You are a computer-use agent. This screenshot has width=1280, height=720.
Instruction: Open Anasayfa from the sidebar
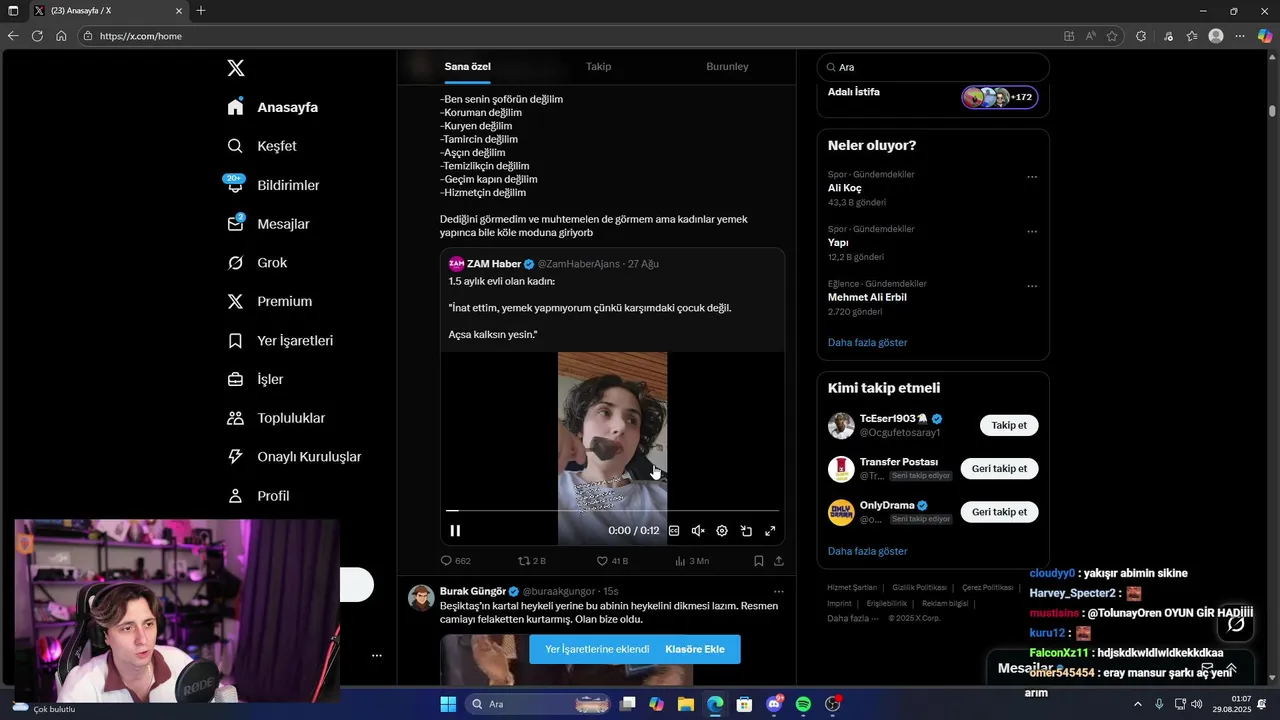coord(272,107)
